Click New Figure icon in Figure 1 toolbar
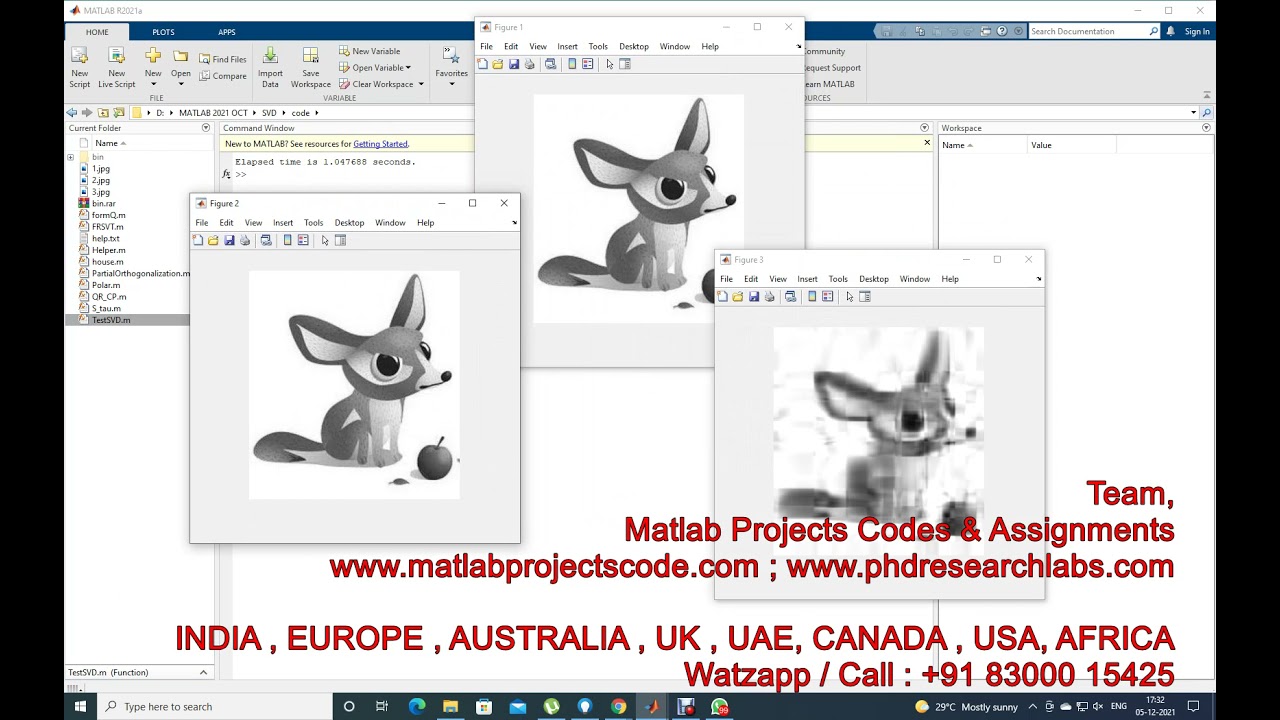Screen dimensions: 1280x720 (x=482, y=64)
